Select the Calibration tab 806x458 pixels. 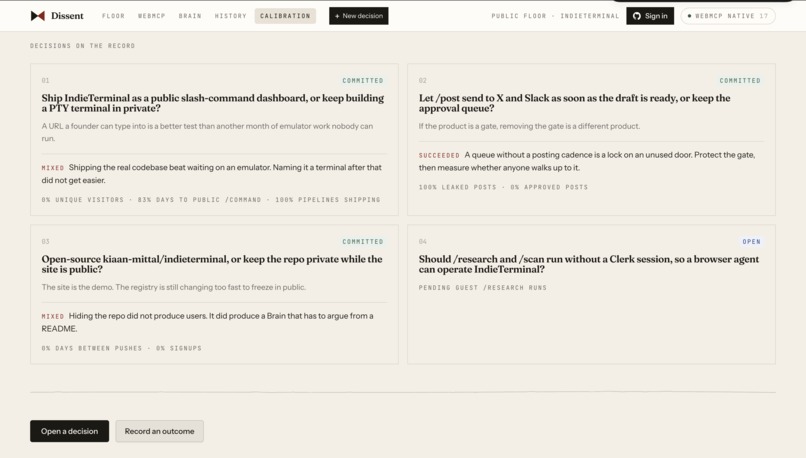pyautogui.click(x=285, y=16)
